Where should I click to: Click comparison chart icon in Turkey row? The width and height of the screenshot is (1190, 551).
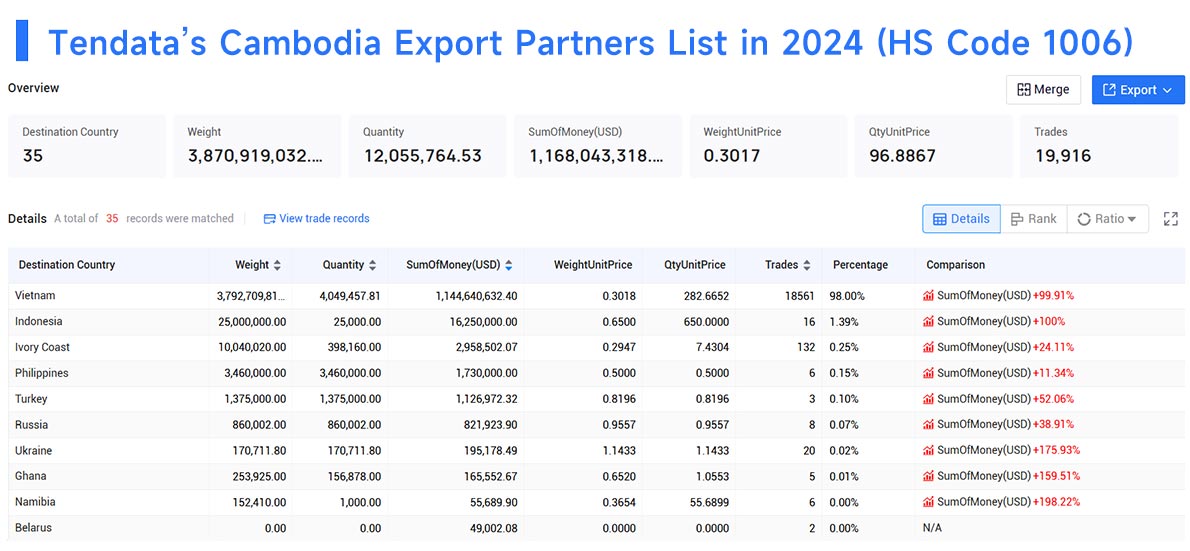tap(928, 399)
